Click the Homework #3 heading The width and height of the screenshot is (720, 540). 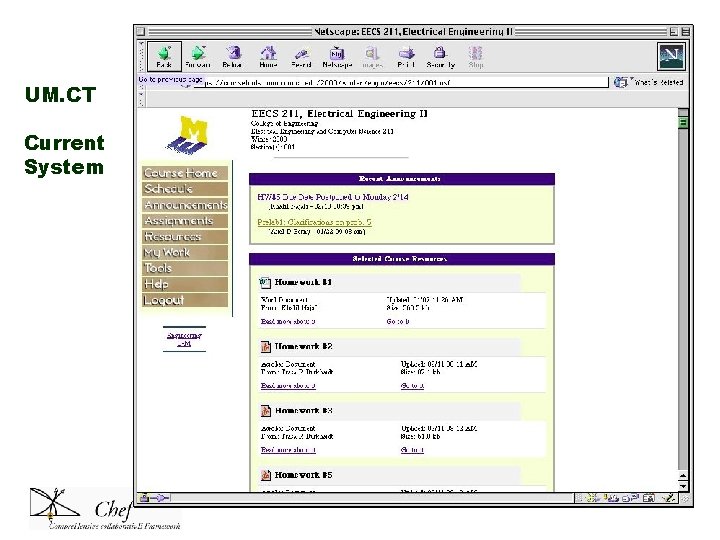click(304, 411)
